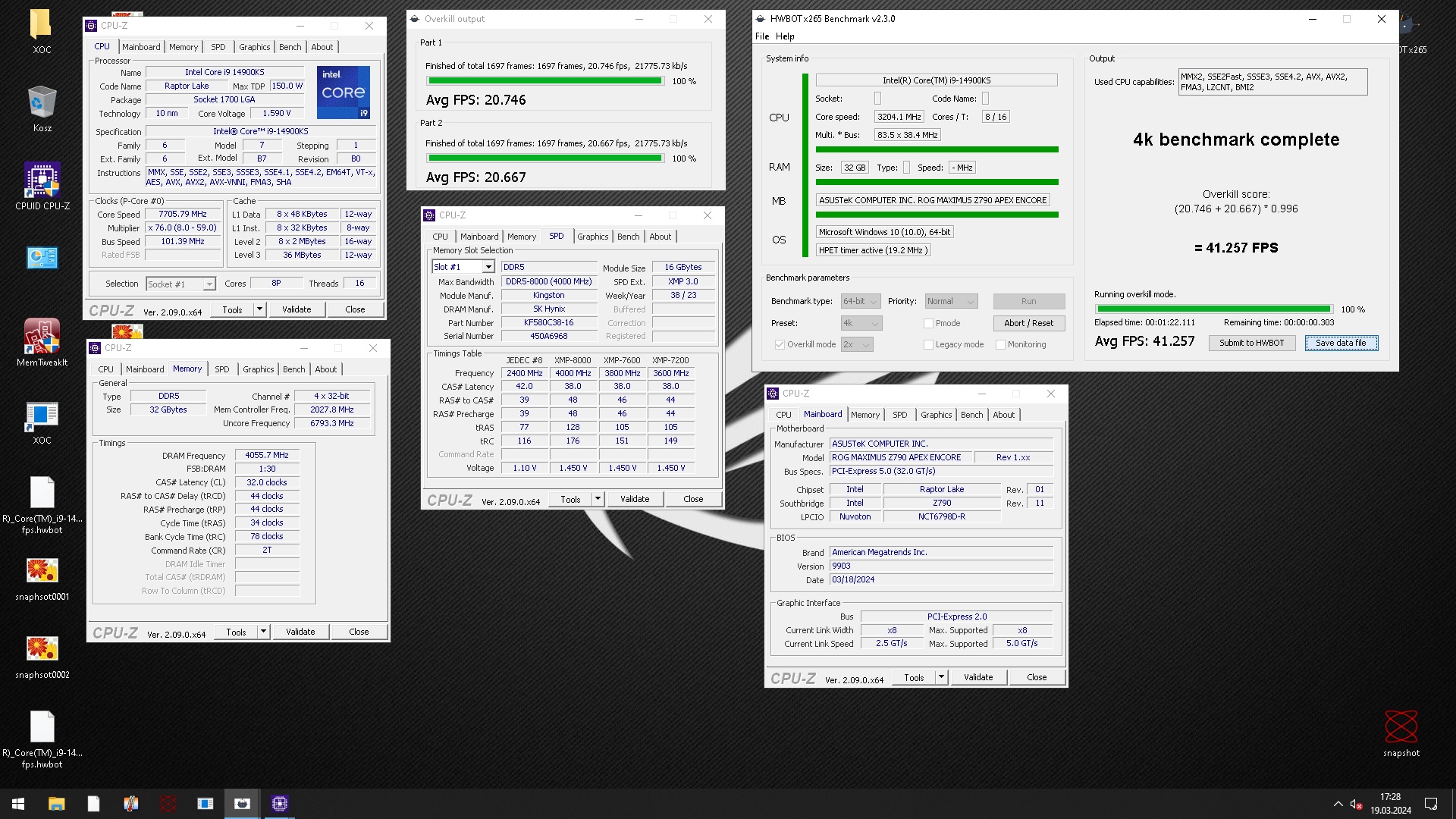Switch to Memory tab in CPU-Z Mainboard window
1456x819 pixels.
pyautogui.click(x=865, y=415)
